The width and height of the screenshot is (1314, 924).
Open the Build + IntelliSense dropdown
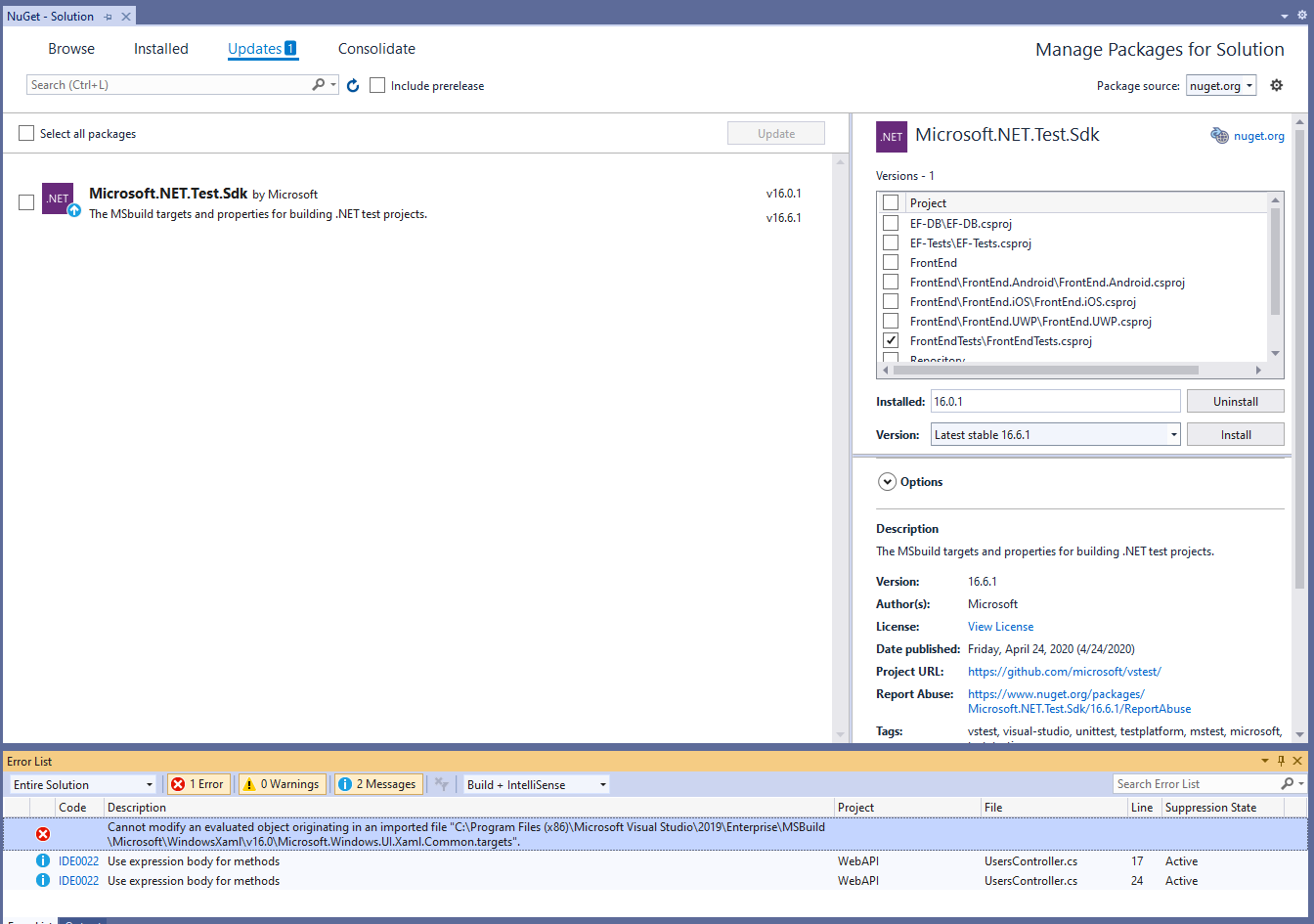(x=537, y=784)
